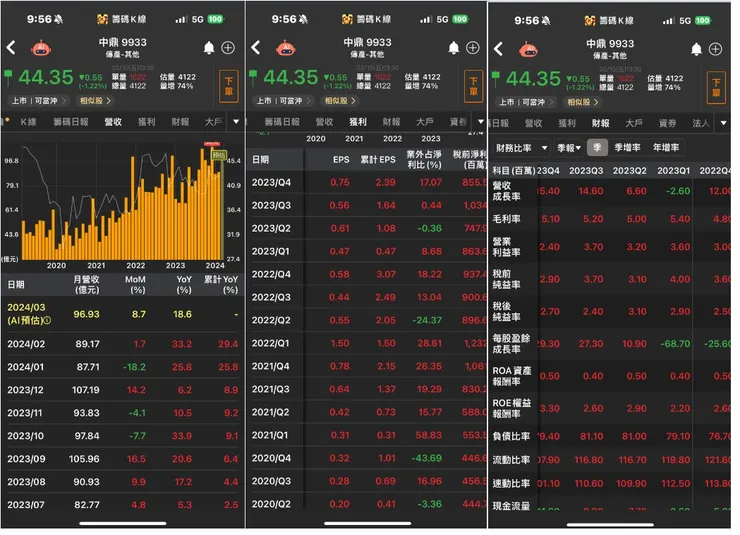
Task: Open 相似股 similar stocks in left screen
Action: 96,101
